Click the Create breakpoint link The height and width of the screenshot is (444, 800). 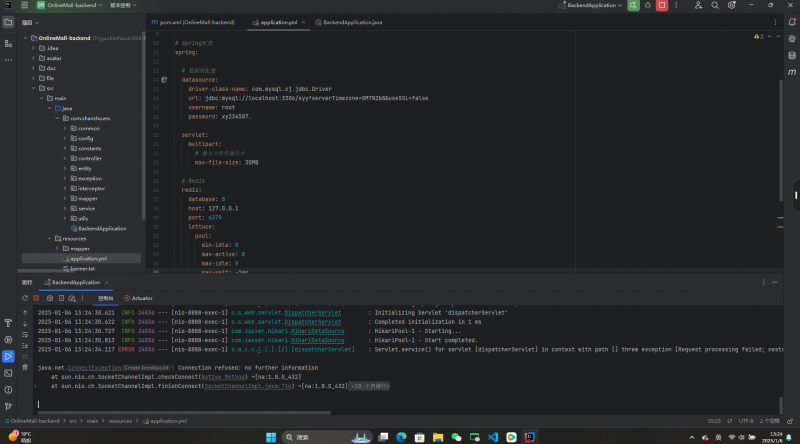[x=146, y=367]
